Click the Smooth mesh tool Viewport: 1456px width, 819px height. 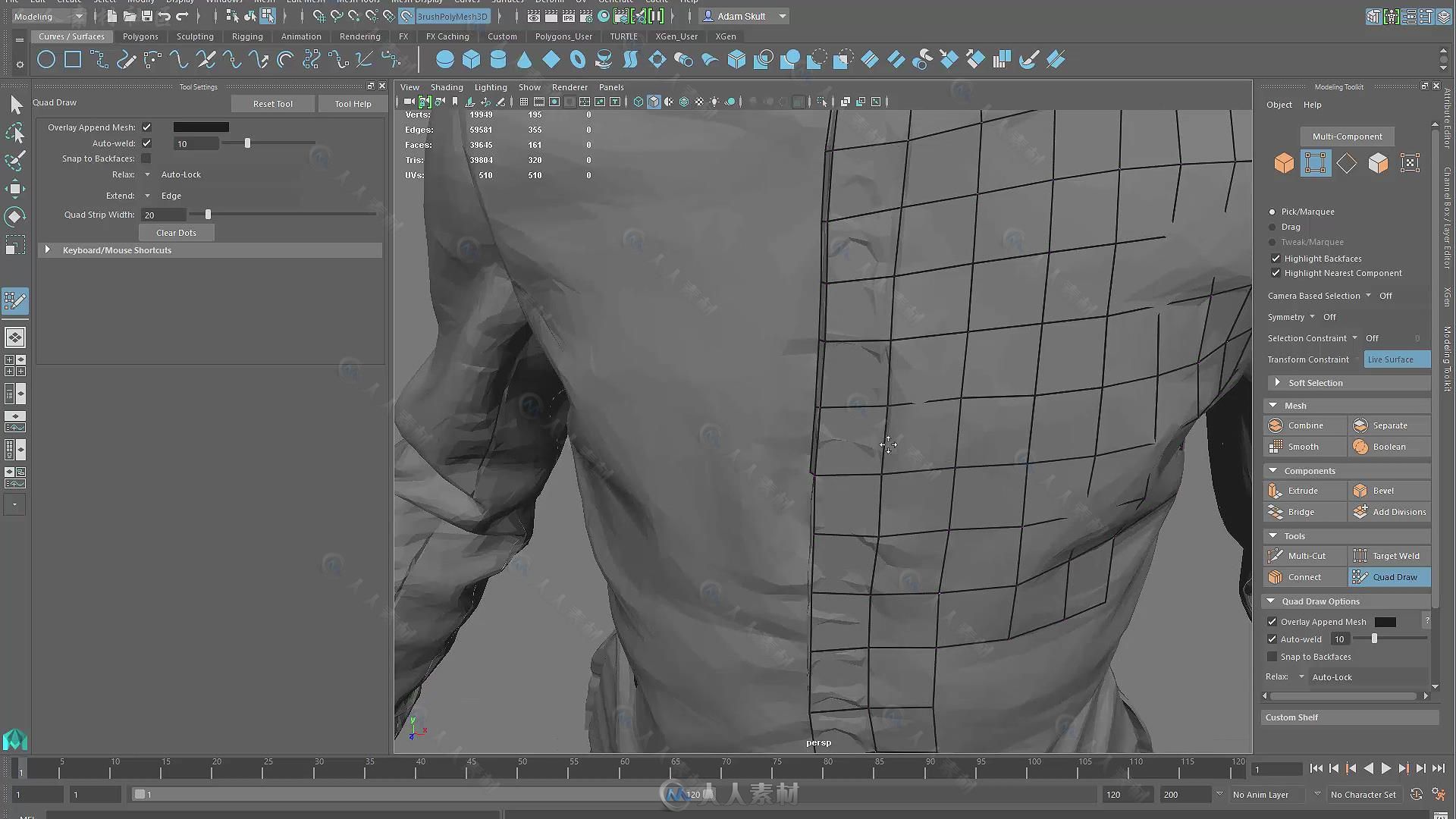click(x=1303, y=447)
